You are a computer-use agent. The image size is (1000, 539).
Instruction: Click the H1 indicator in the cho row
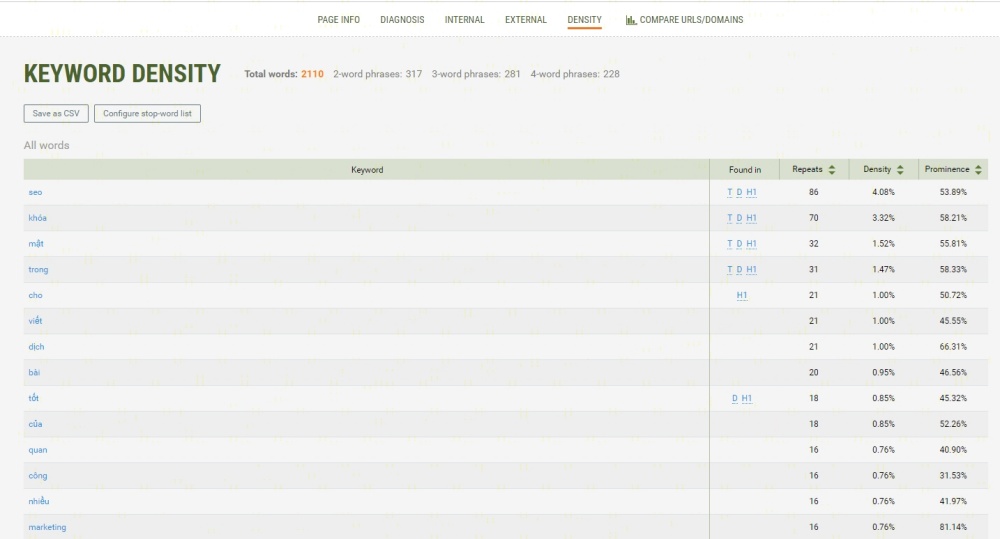point(742,296)
